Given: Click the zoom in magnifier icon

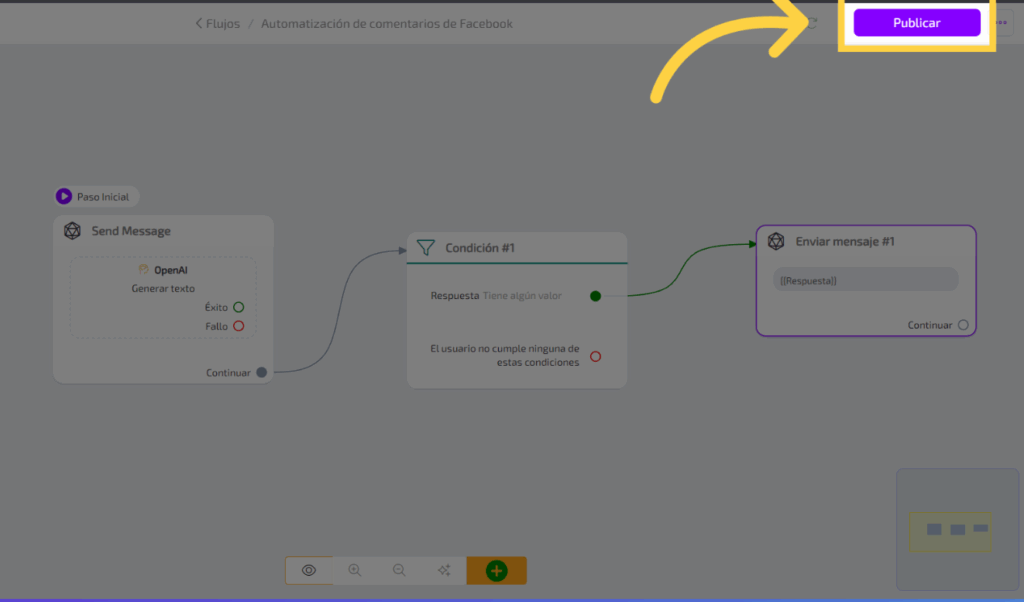Looking at the screenshot, I should (354, 570).
